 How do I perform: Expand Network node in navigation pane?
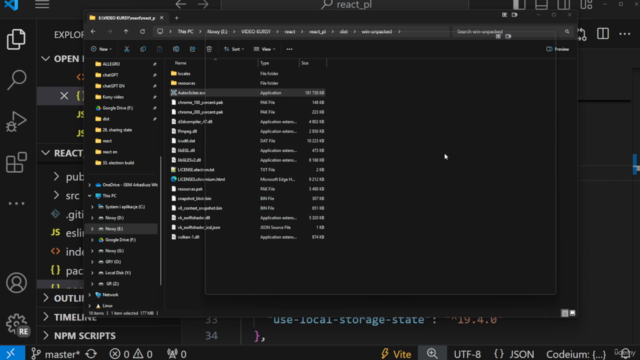[x=90, y=295]
